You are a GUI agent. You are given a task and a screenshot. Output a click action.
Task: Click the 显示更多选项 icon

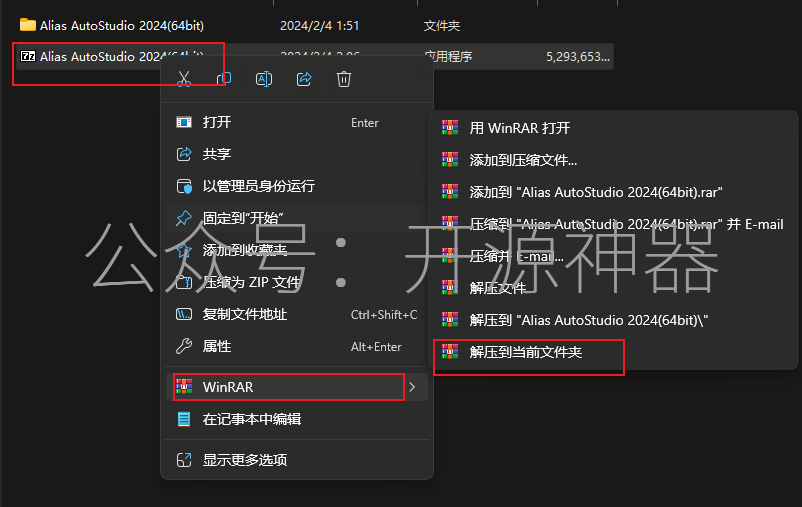coord(184,460)
